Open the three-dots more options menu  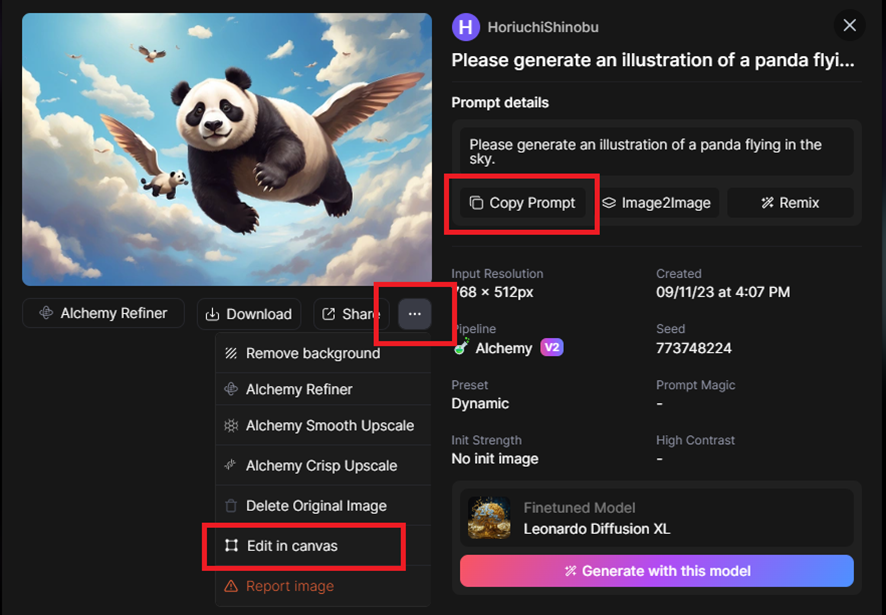[415, 314]
